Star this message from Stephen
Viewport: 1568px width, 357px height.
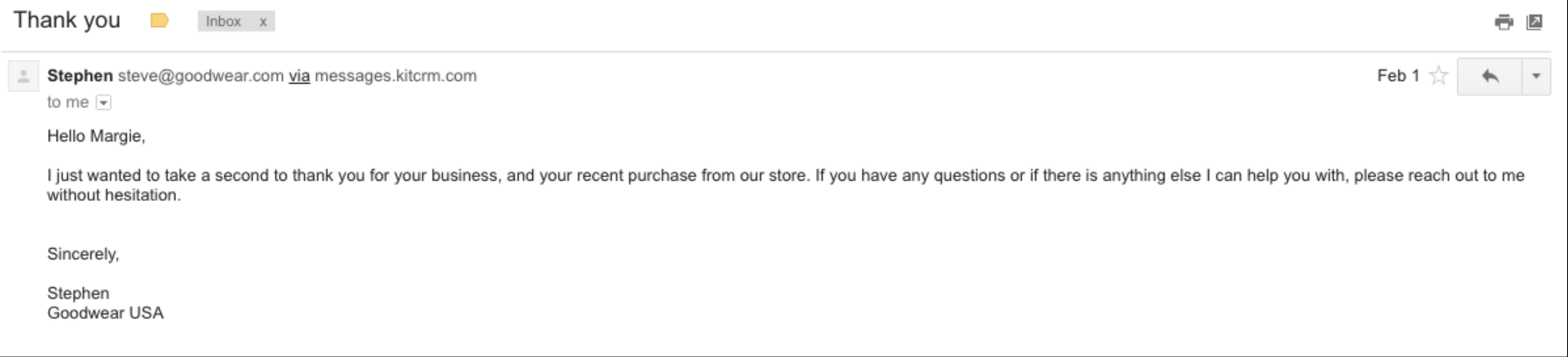tap(1439, 76)
